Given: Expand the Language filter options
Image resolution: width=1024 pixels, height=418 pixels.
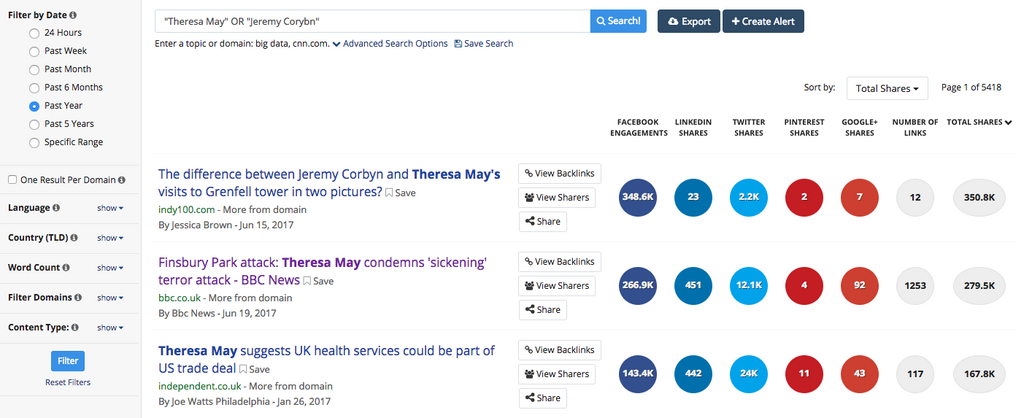Looking at the screenshot, I should 109,208.
